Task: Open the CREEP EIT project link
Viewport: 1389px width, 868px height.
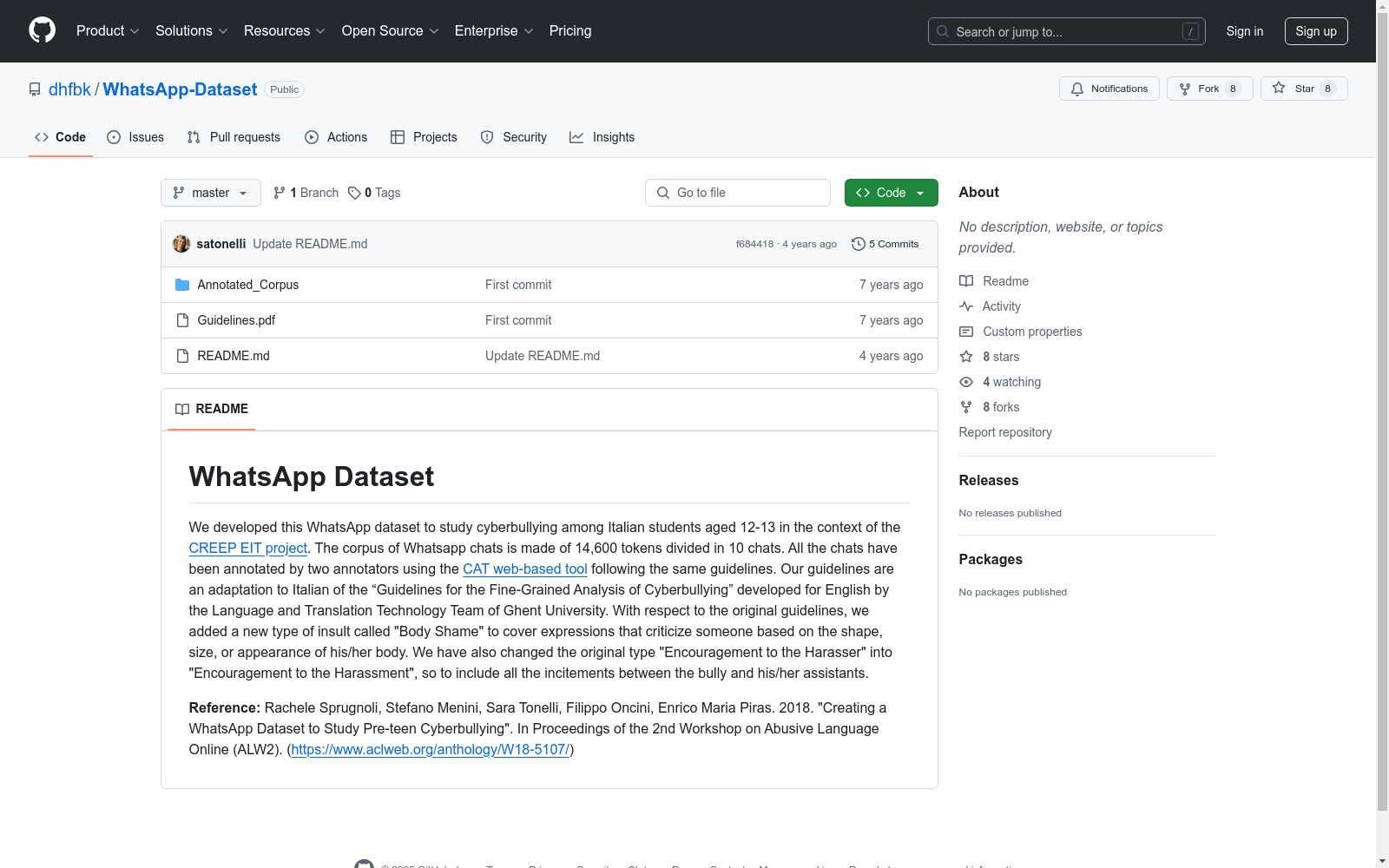Action: (248, 548)
